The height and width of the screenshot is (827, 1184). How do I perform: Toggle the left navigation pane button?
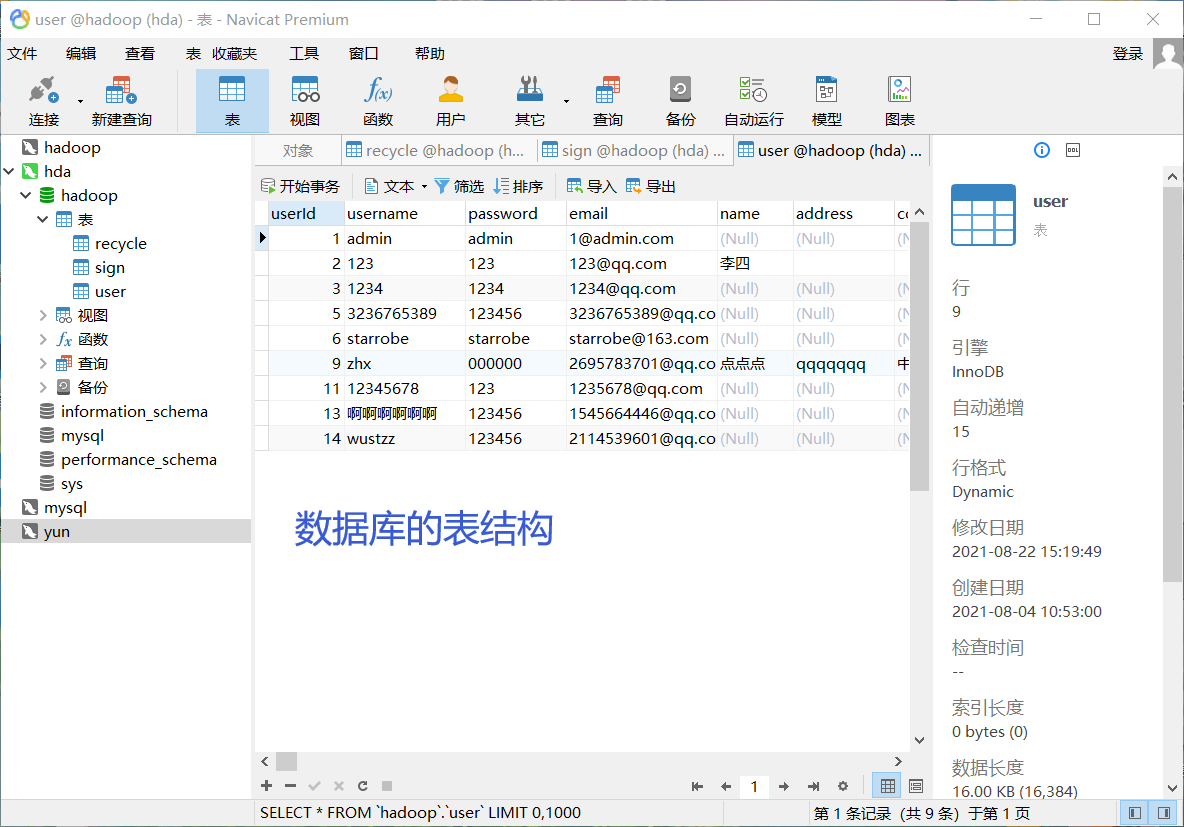tap(1135, 813)
